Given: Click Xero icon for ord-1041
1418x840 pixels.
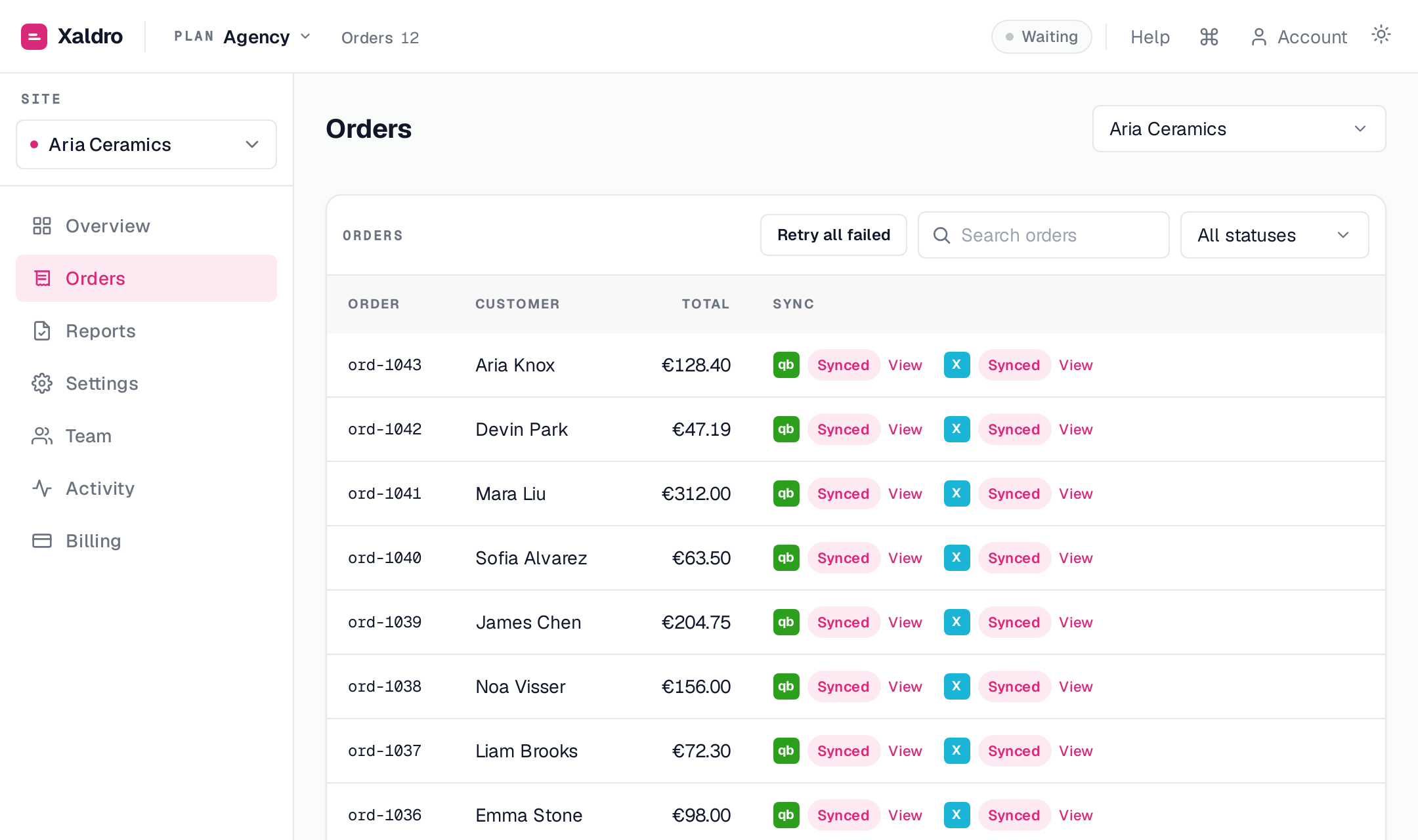Looking at the screenshot, I should click(957, 493).
